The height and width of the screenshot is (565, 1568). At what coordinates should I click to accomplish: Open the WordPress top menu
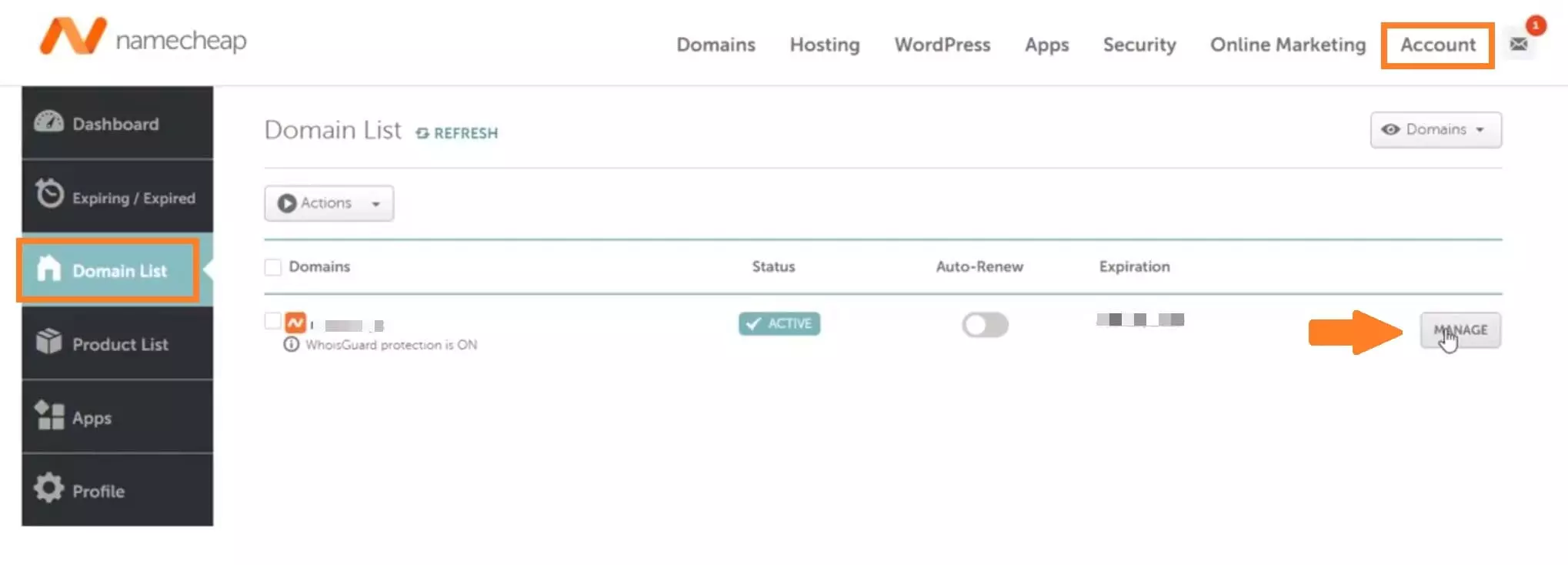click(x=942, y=45)
